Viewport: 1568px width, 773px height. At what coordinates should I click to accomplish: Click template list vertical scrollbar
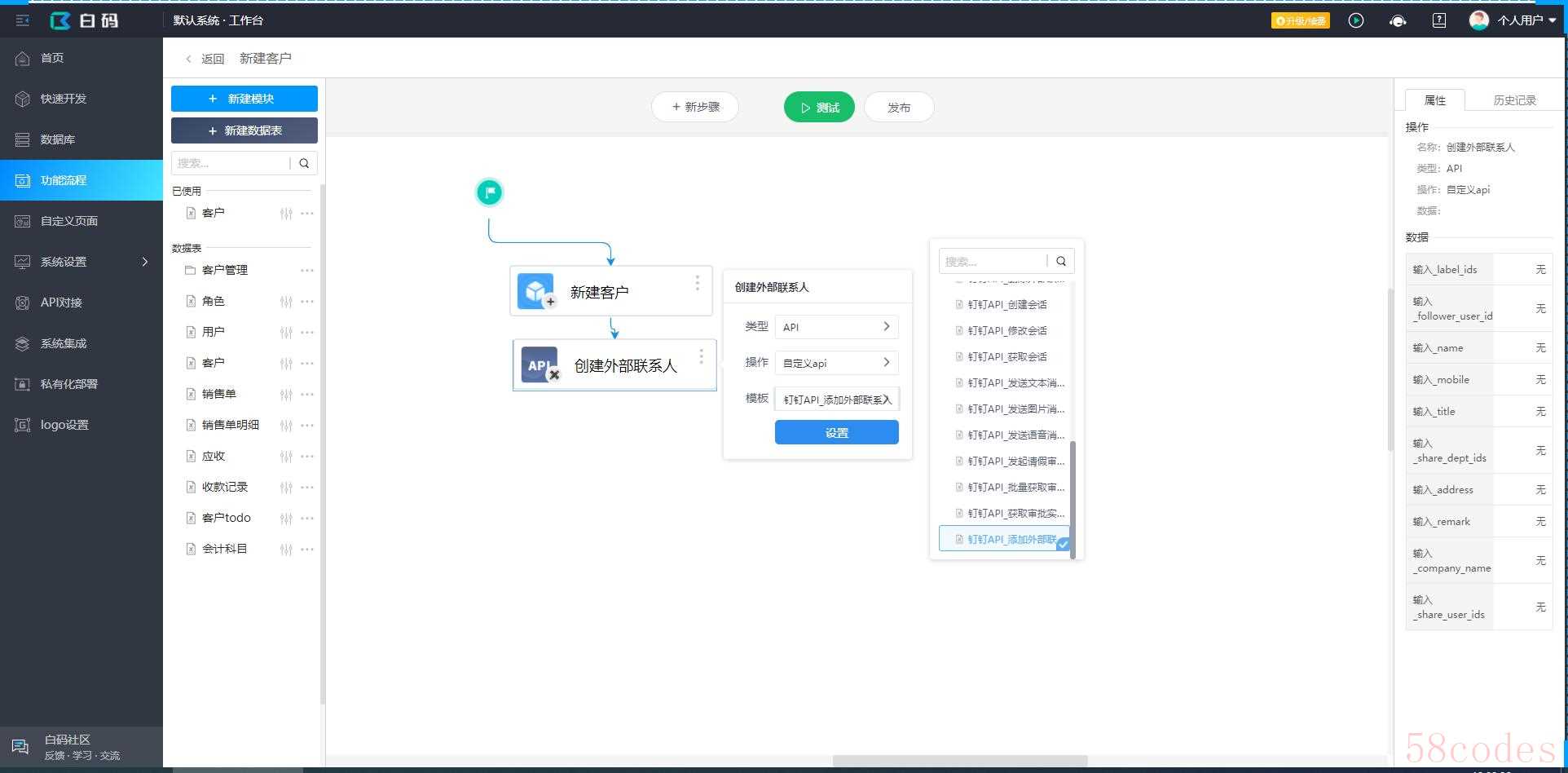(x=1072, y=500)
